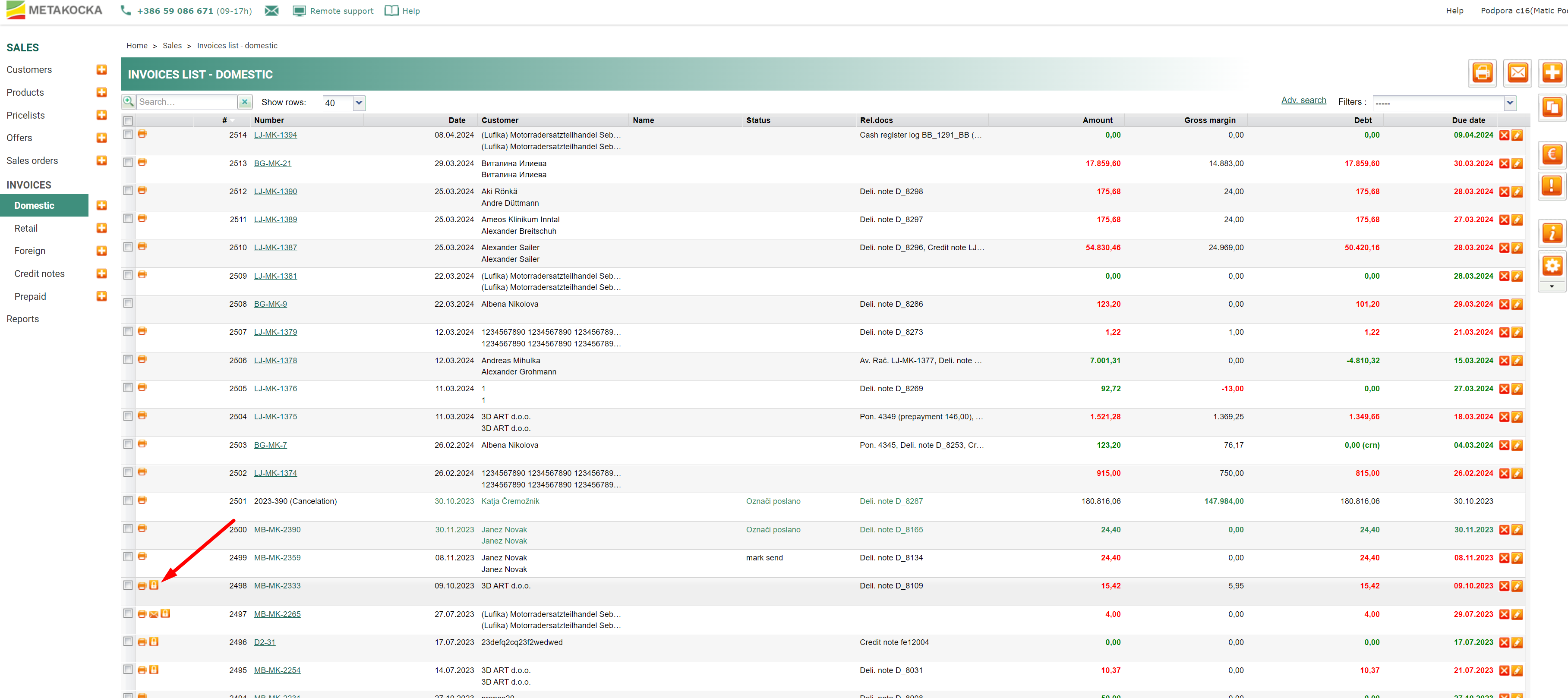
Task: Open the info icon in the right sidebar
Action: point(1552,233)
